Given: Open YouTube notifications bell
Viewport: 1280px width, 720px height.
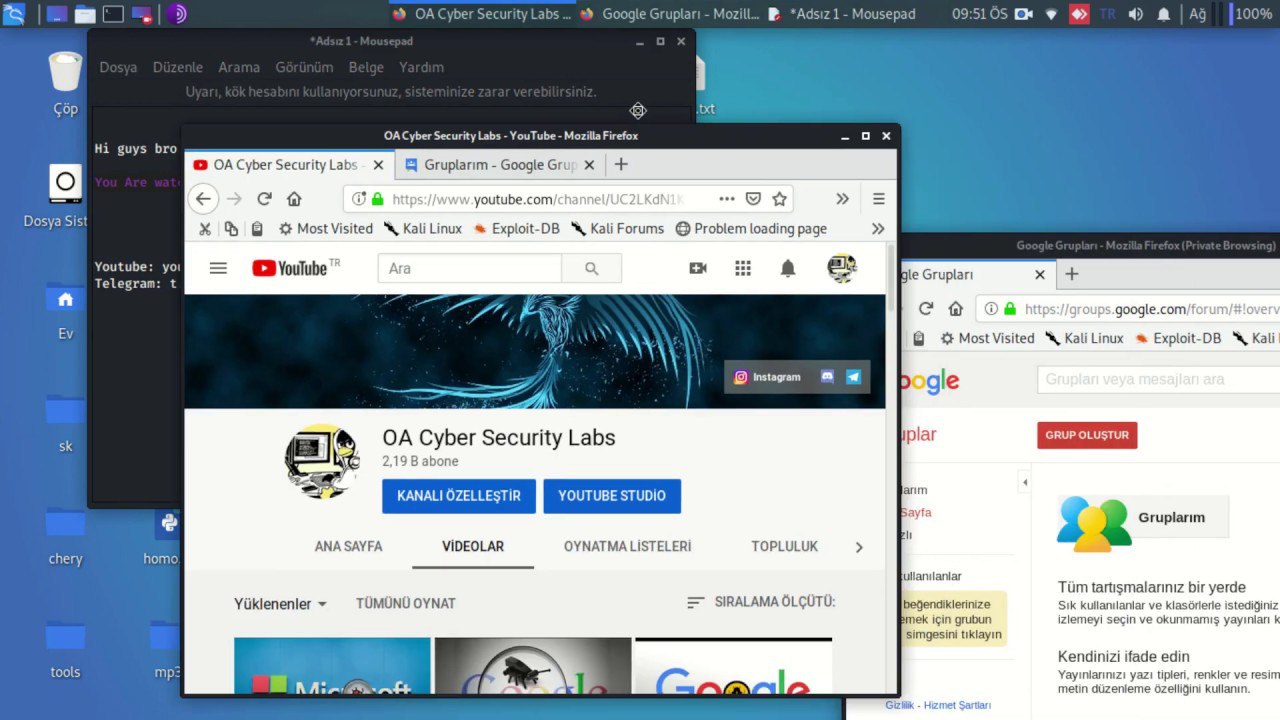Looking at the screenshot, I should pos(788,268).
